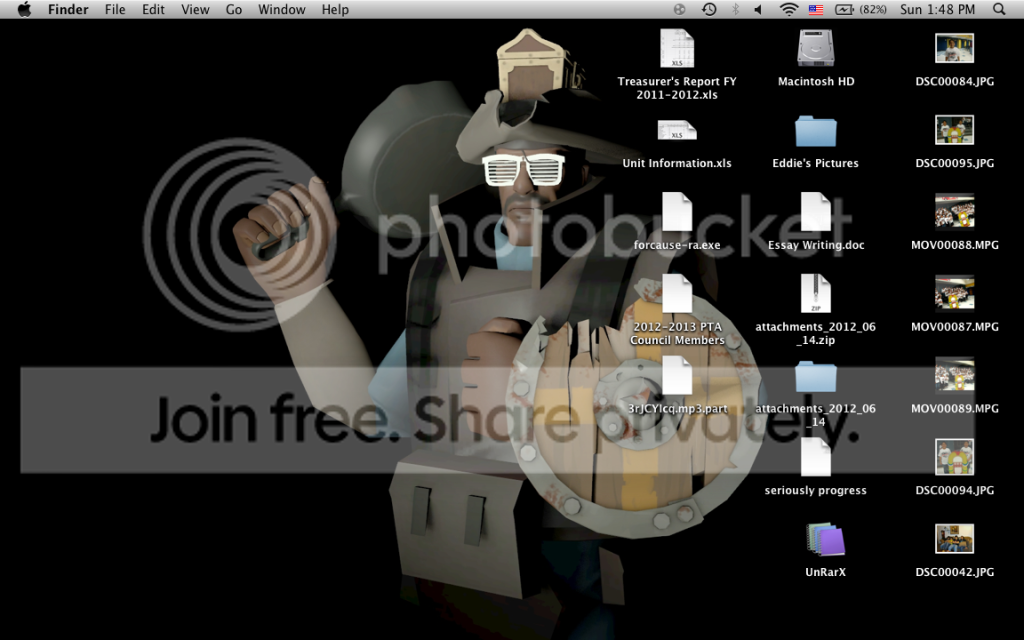Click the Wi-Fi status icon
The width and height of the screenshot is (1024, 640).
[789, 9]
